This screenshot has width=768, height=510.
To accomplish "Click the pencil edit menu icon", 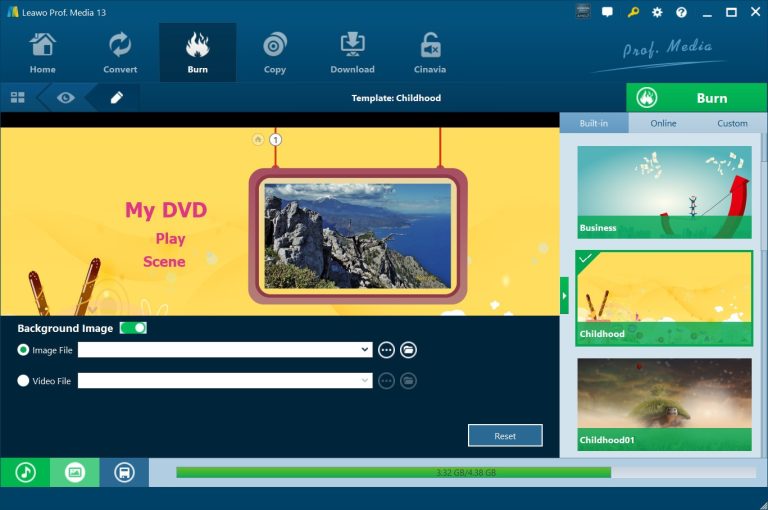I will (117, 98).
